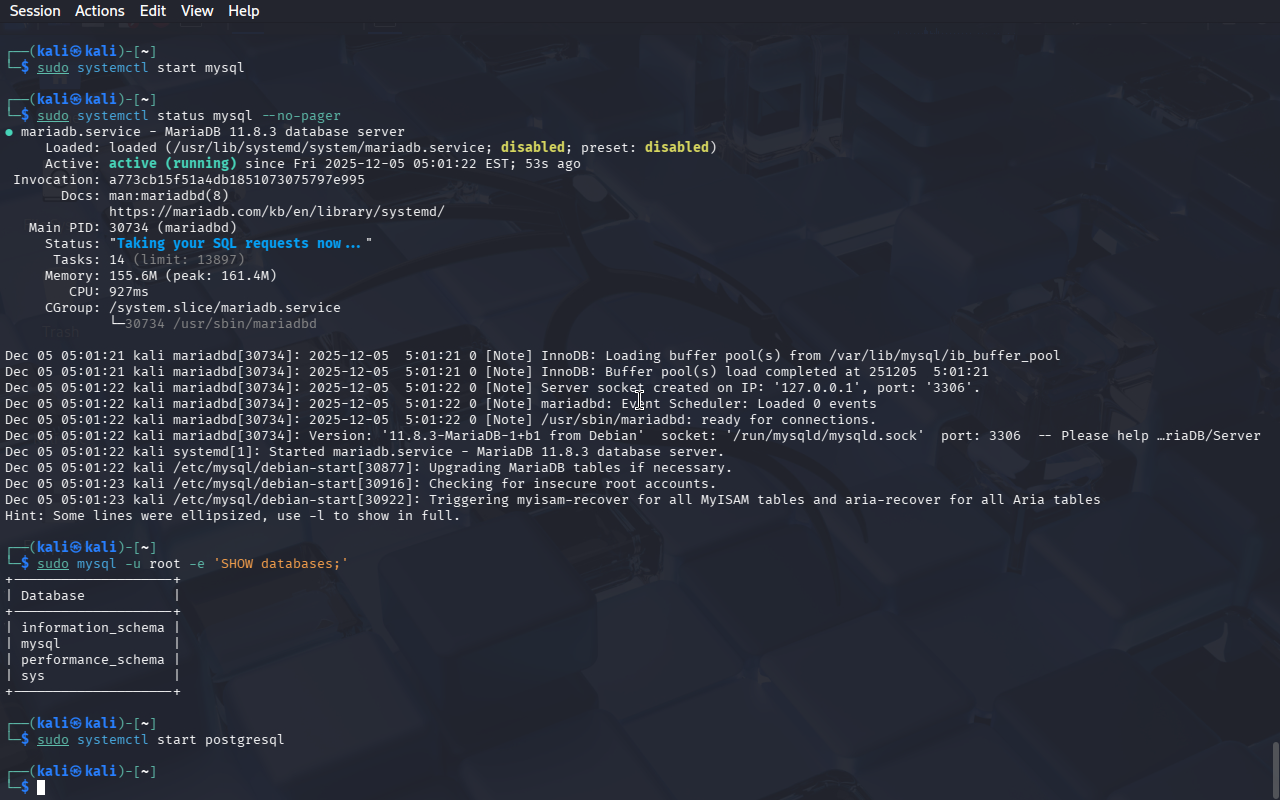Click the Hint line about ellipsized lines
The image size is (1280, 800).
click(232, 516)
